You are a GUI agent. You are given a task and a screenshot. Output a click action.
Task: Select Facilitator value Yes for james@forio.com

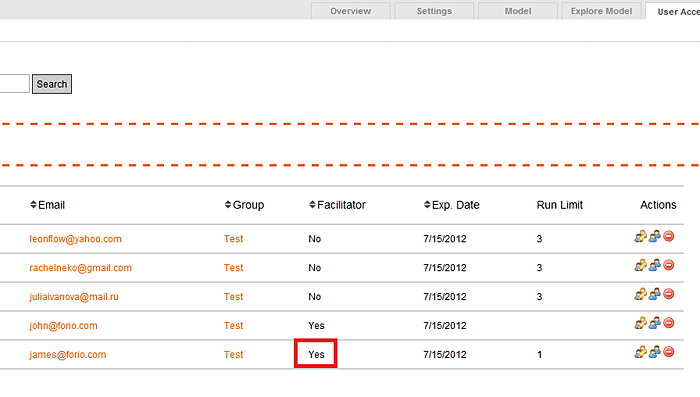(x=317, y=355)
